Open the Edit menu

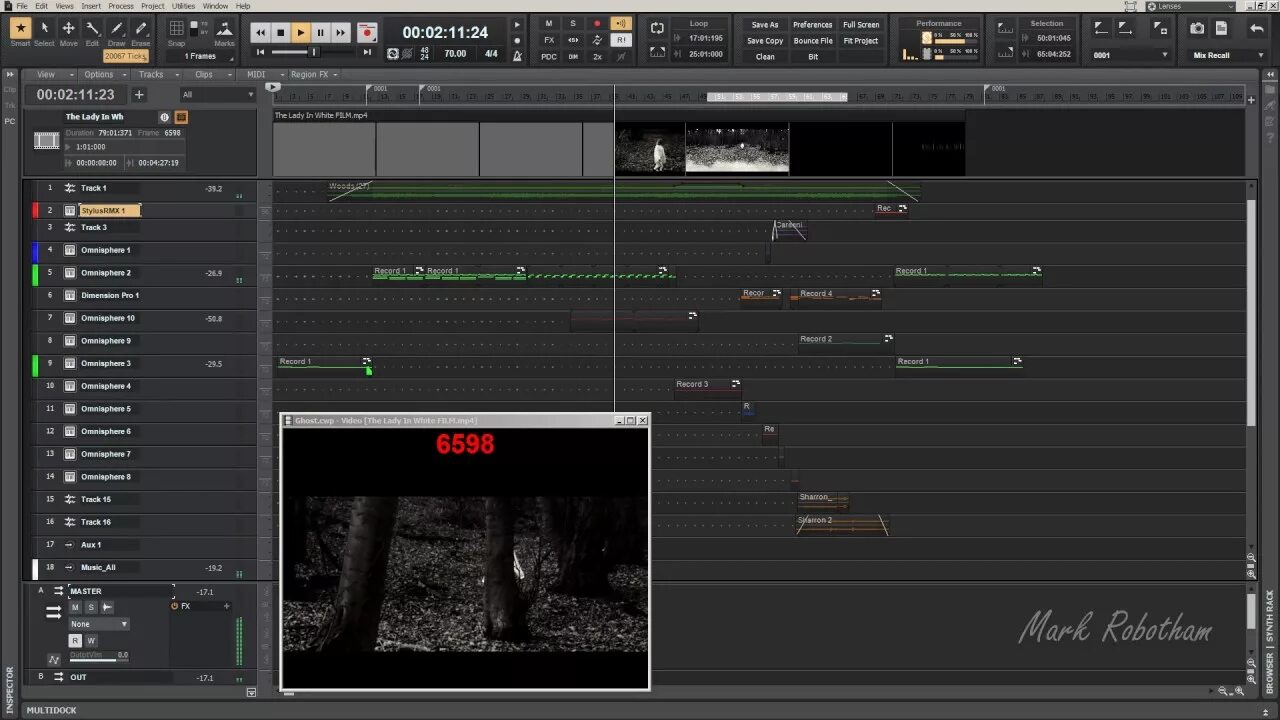tap(42, 6)
